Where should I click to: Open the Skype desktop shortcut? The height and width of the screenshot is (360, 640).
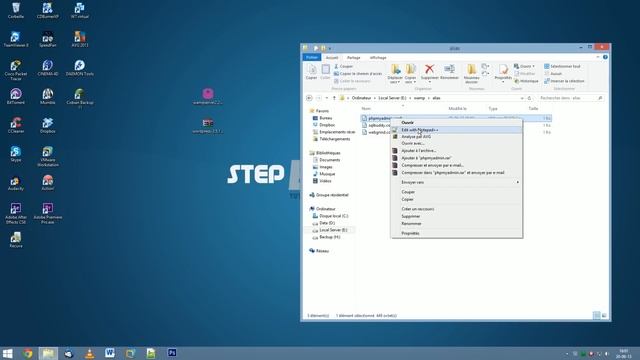point(16,154)
